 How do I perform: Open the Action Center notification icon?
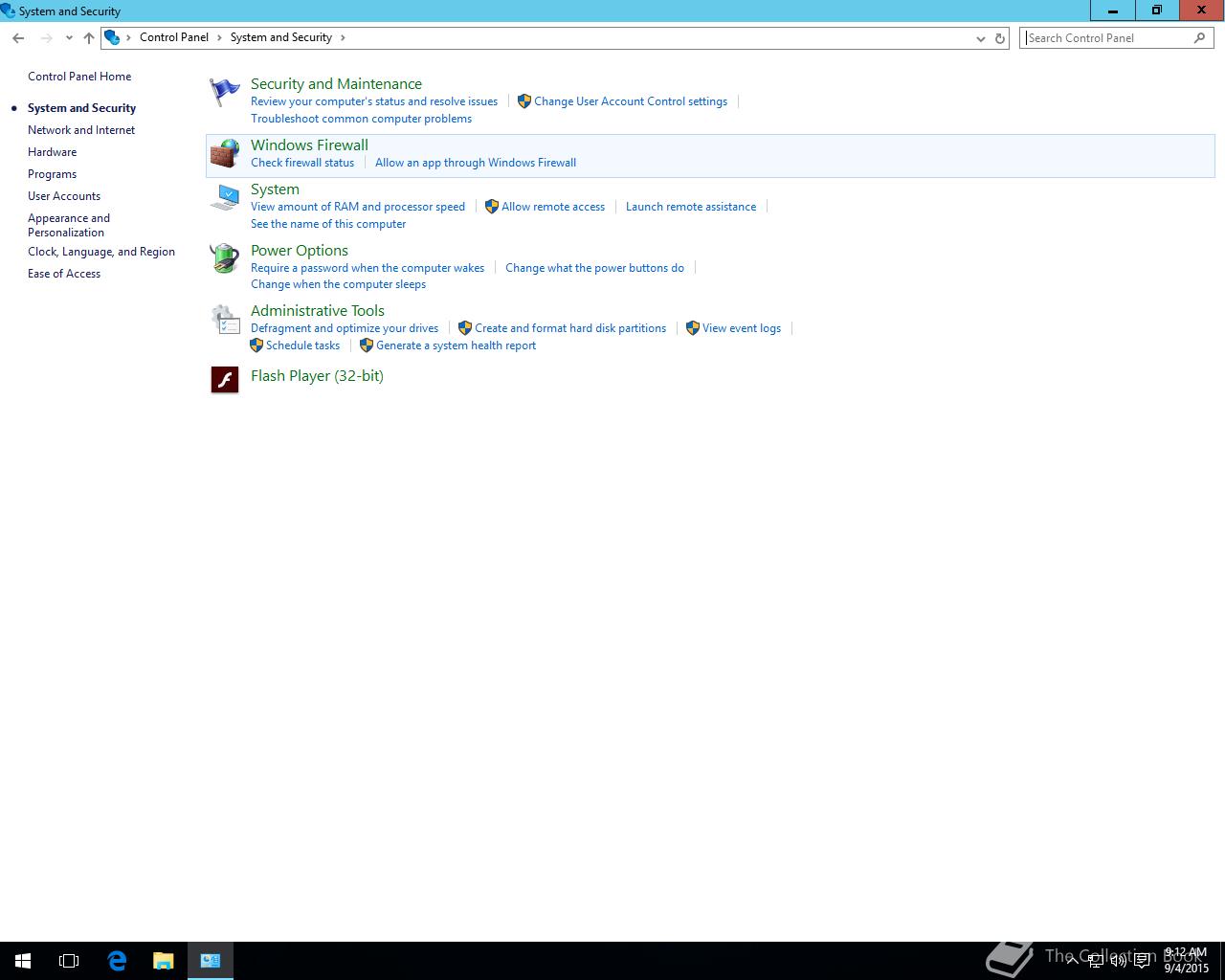[1143, 961]
